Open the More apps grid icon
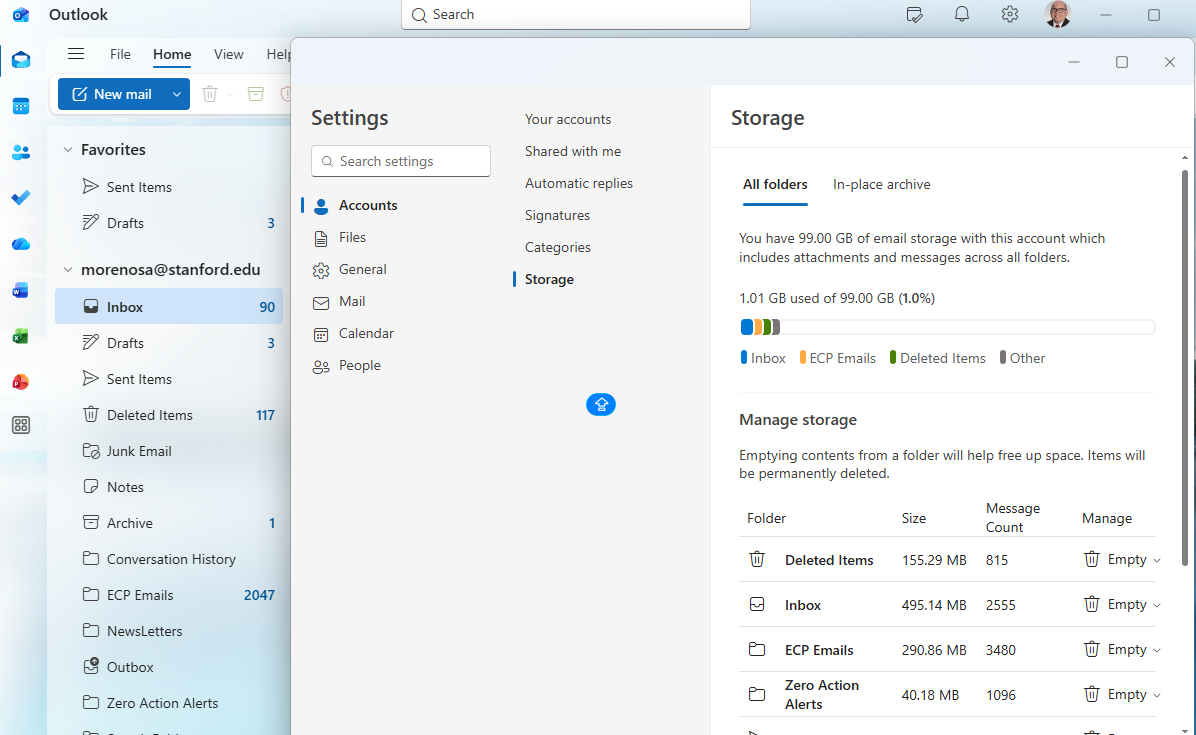The image size is (1196, 735). pyautogui.click(x=21, y=425)
